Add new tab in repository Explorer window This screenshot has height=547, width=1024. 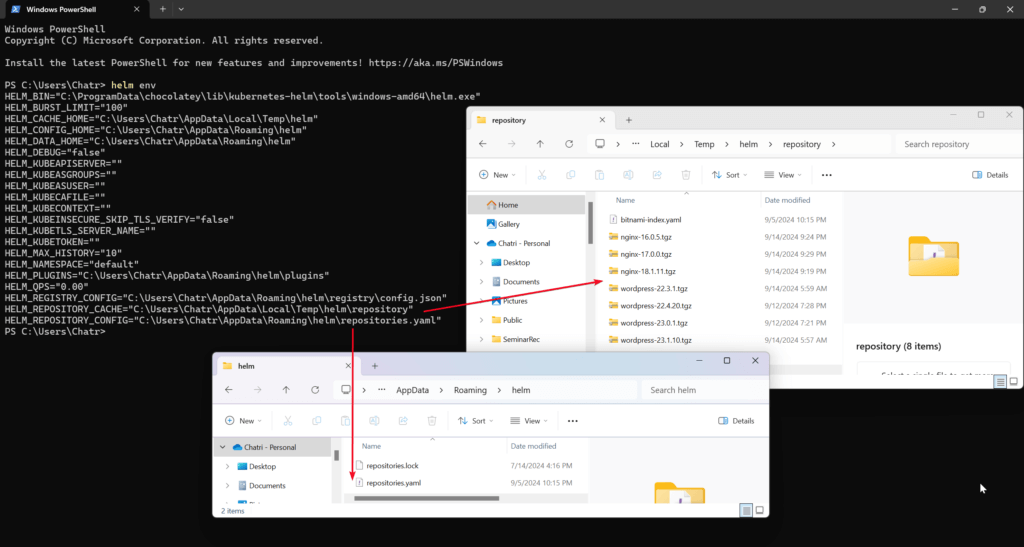click(x=629, y=120)
